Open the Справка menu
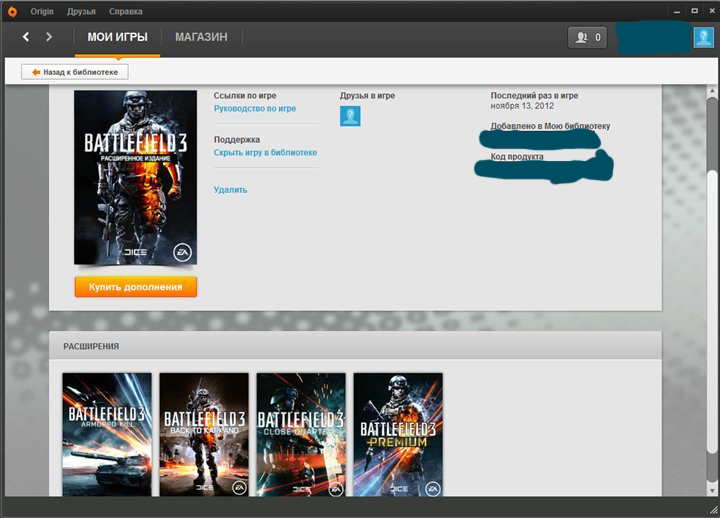720x518 pixels. click(126, 11)
